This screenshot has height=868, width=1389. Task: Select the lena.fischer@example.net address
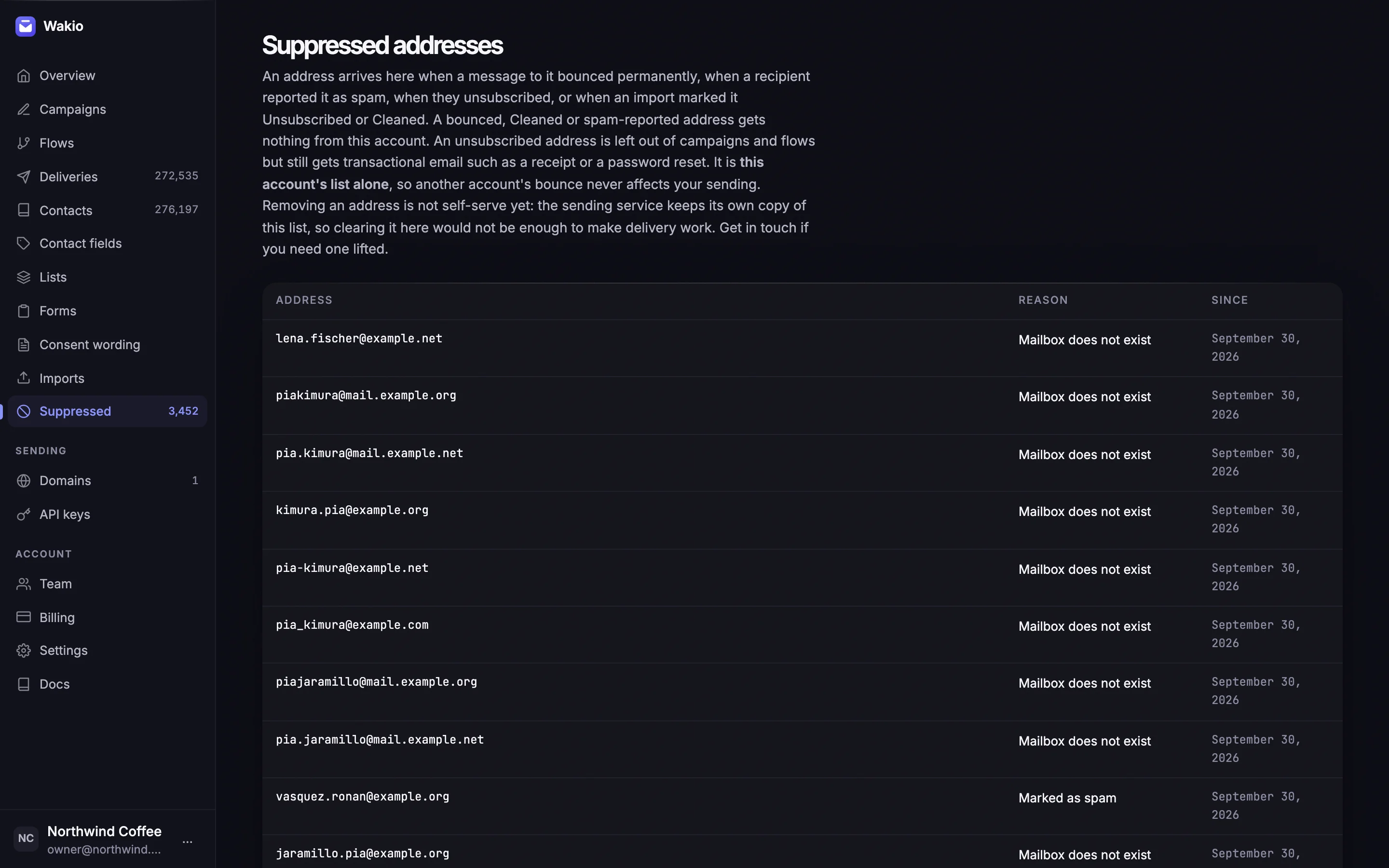point(359,339)
